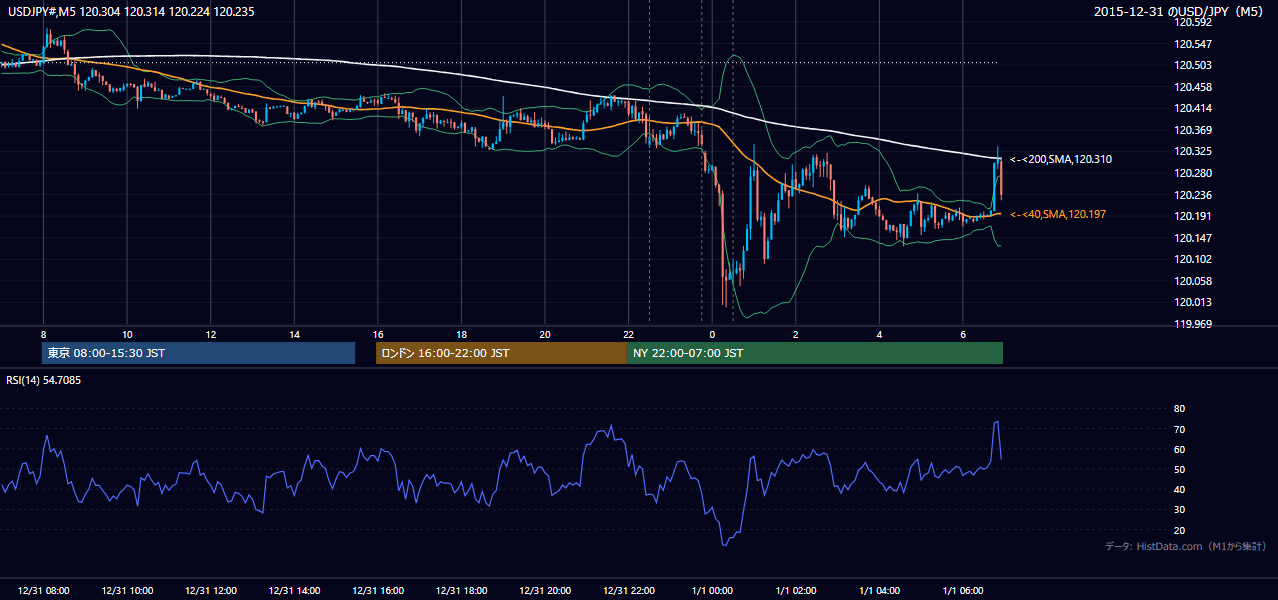Image resolution: width=1278 pixels, height=600 pixels.
Task: Click hour label 14 under the price chart
Action: pos(294,334)
